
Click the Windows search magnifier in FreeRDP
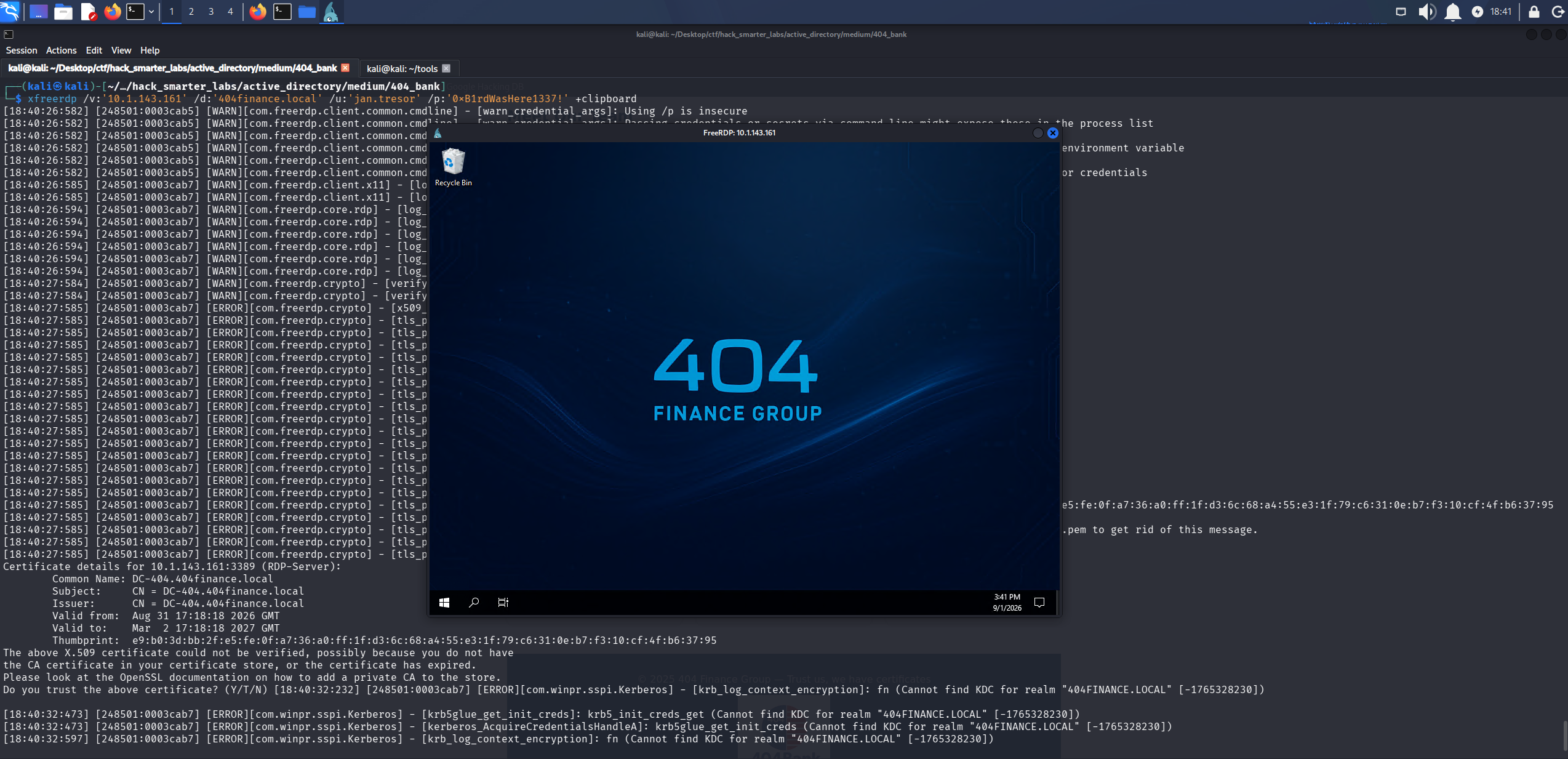(x=474, y=603)
